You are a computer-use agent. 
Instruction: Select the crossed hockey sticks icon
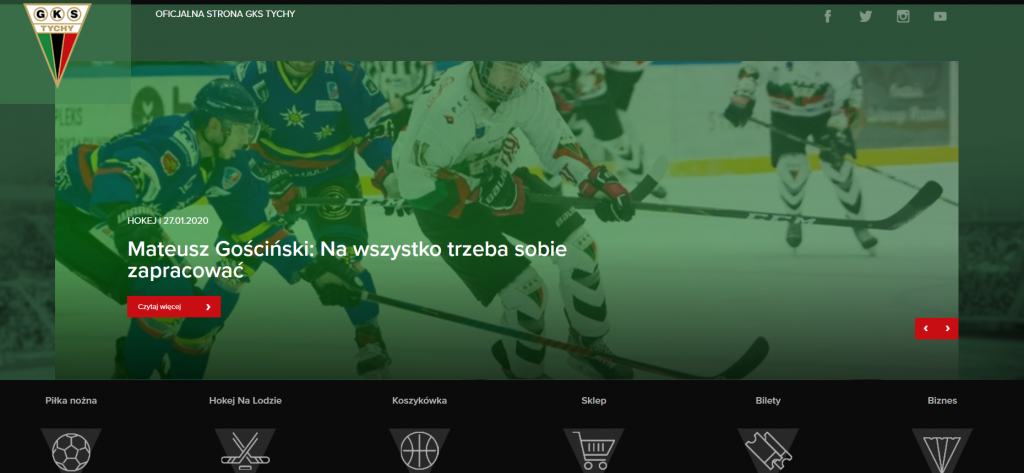click(x=245, y=451)
